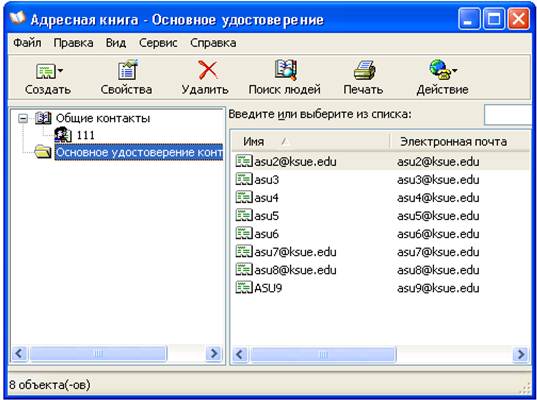The width and height of the screenshot is (537, 400).
Task: Open the Вид menu
Action: (x=116, y=43)
